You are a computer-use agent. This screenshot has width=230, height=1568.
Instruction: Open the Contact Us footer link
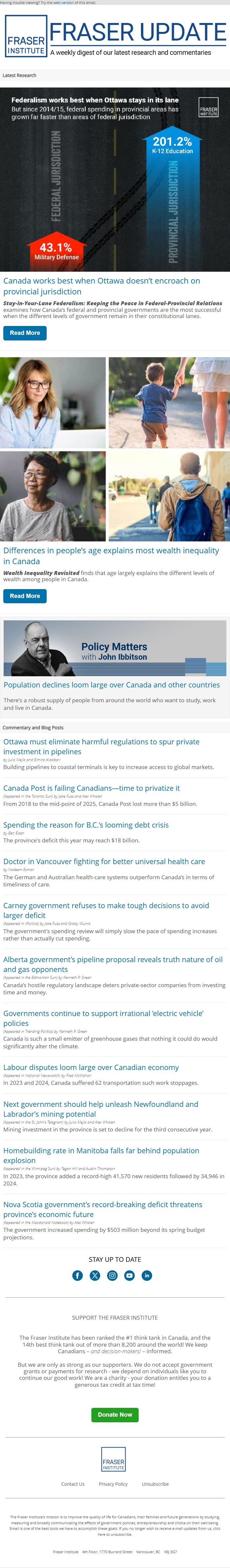point(72,1484)
